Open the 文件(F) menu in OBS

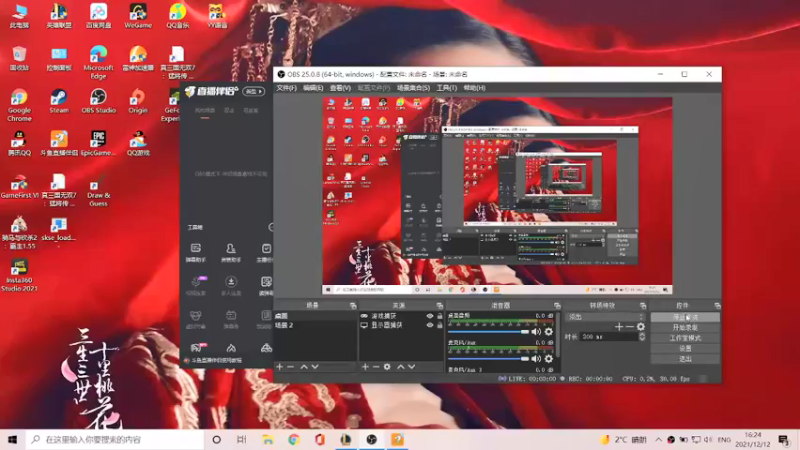point(286,88)
